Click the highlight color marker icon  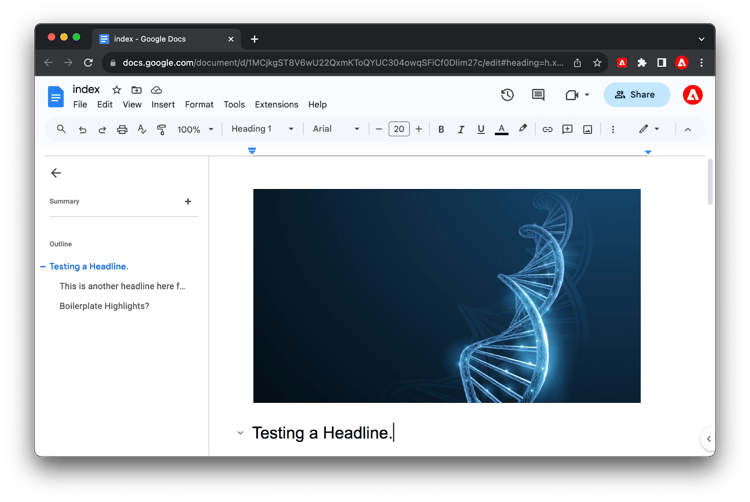(x=522, y=129)
